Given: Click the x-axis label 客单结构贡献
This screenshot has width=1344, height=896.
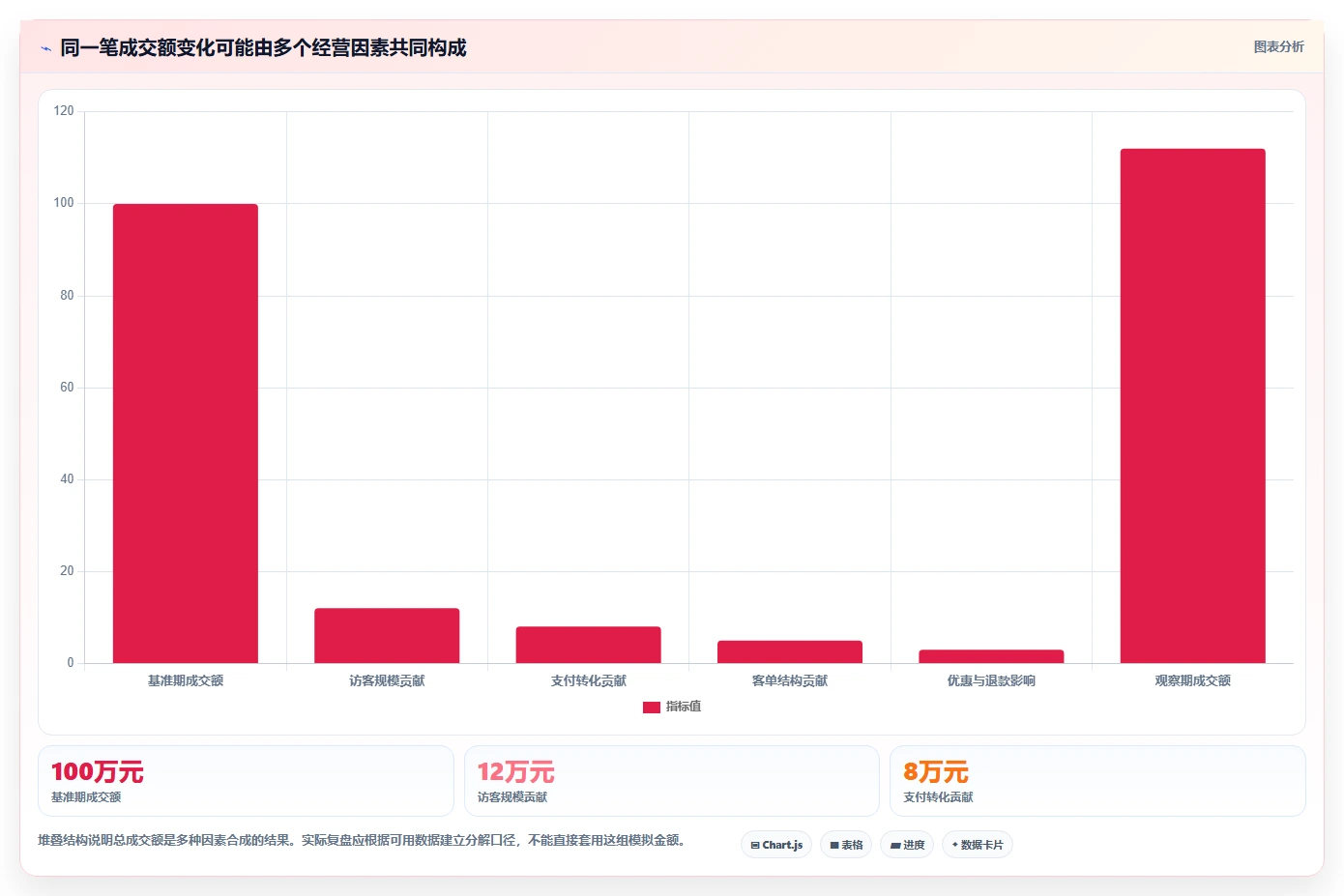Looking at the screenshot, I should (790, 680).
